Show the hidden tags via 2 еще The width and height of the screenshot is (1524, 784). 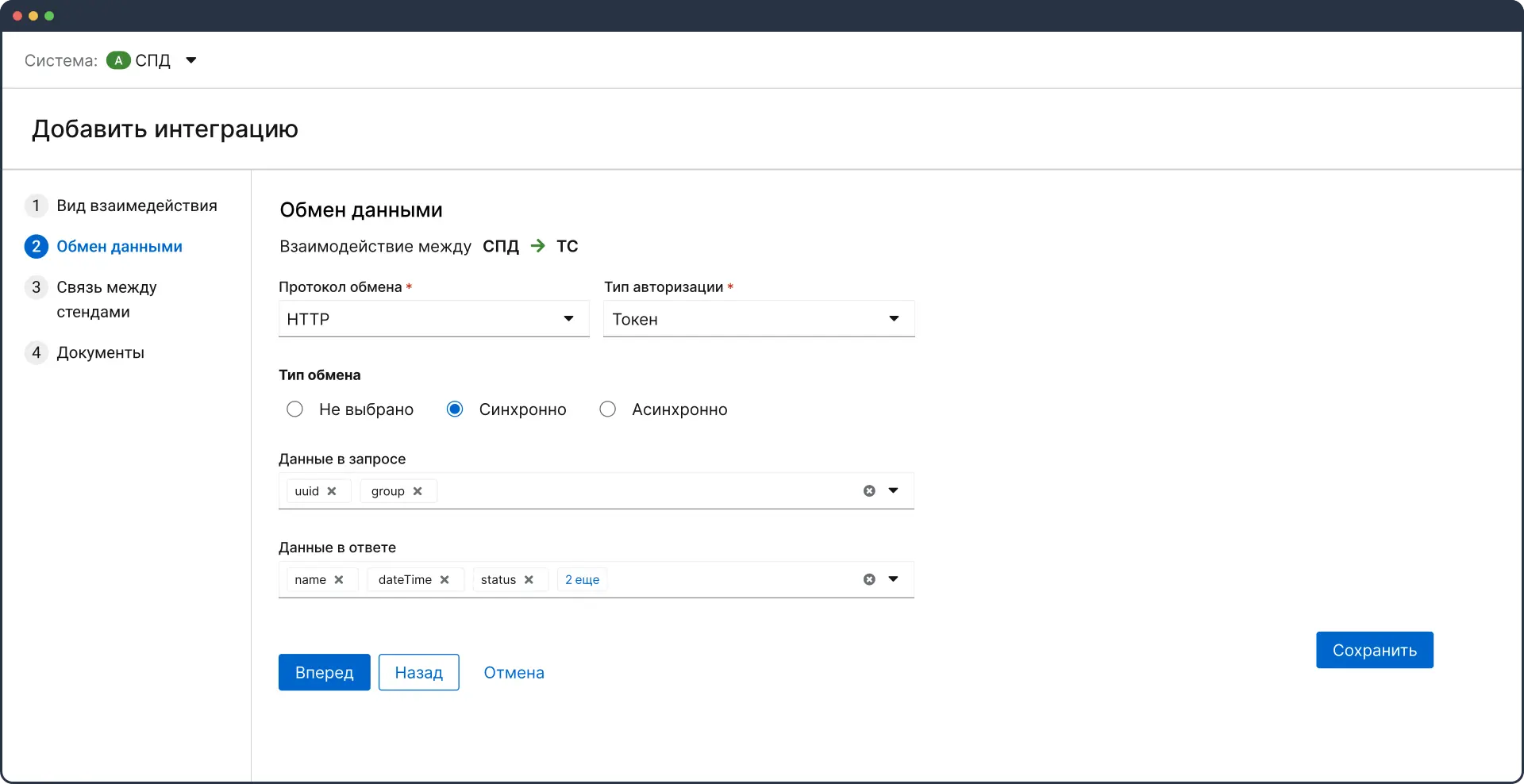pyautogui.click(x=582, y=580)
